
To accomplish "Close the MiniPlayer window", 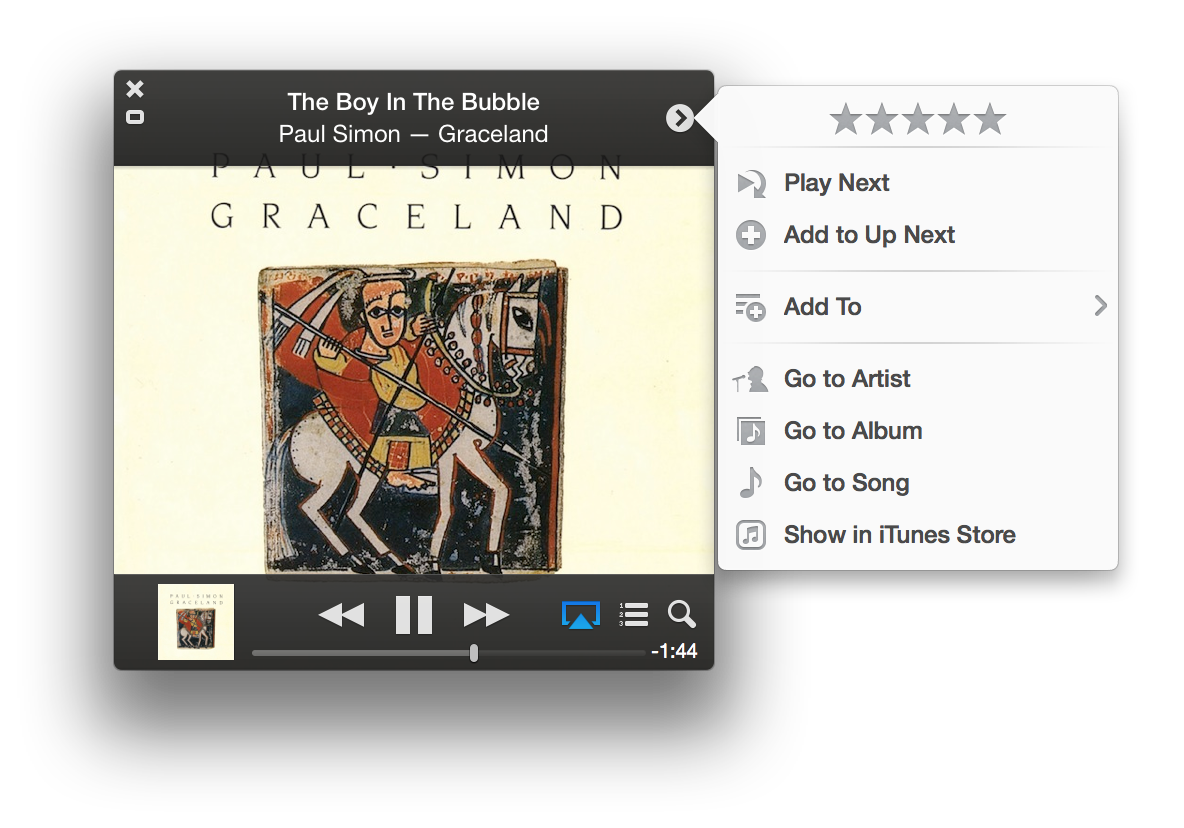I will 135,89.
